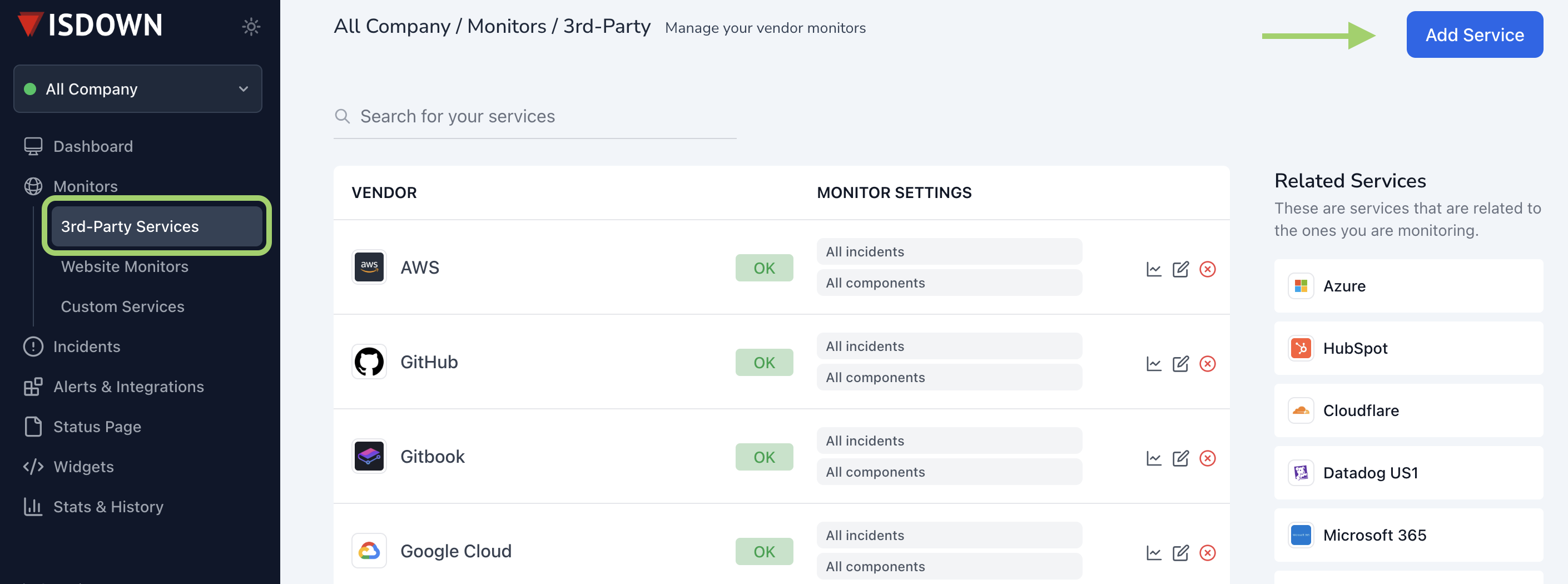Screen dimensions: 1568x584
Task: Go to Alerts & Integrations
Action: (128, 387)
